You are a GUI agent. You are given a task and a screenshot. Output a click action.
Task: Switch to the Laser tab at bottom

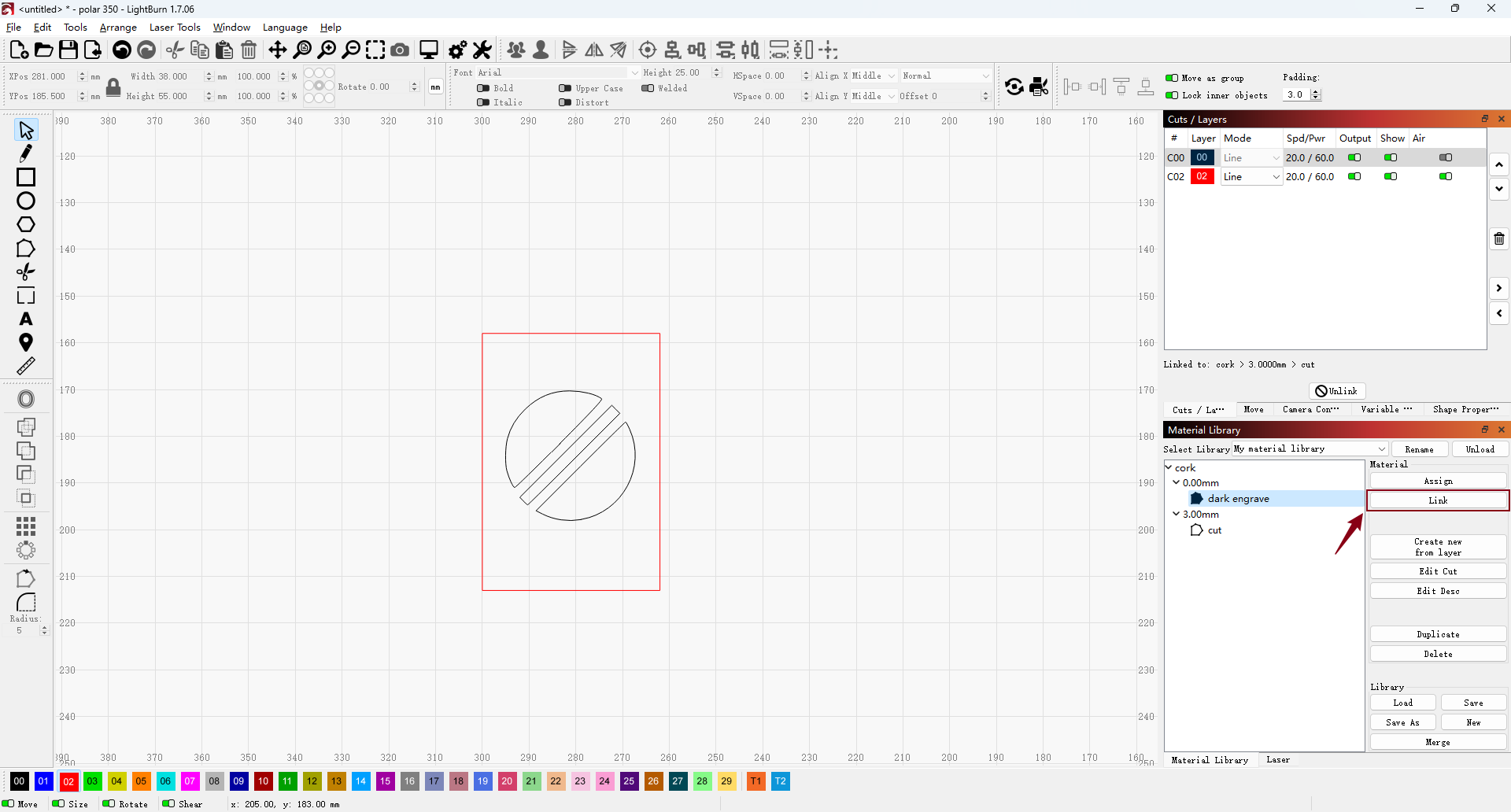(x=1278, y=759)
